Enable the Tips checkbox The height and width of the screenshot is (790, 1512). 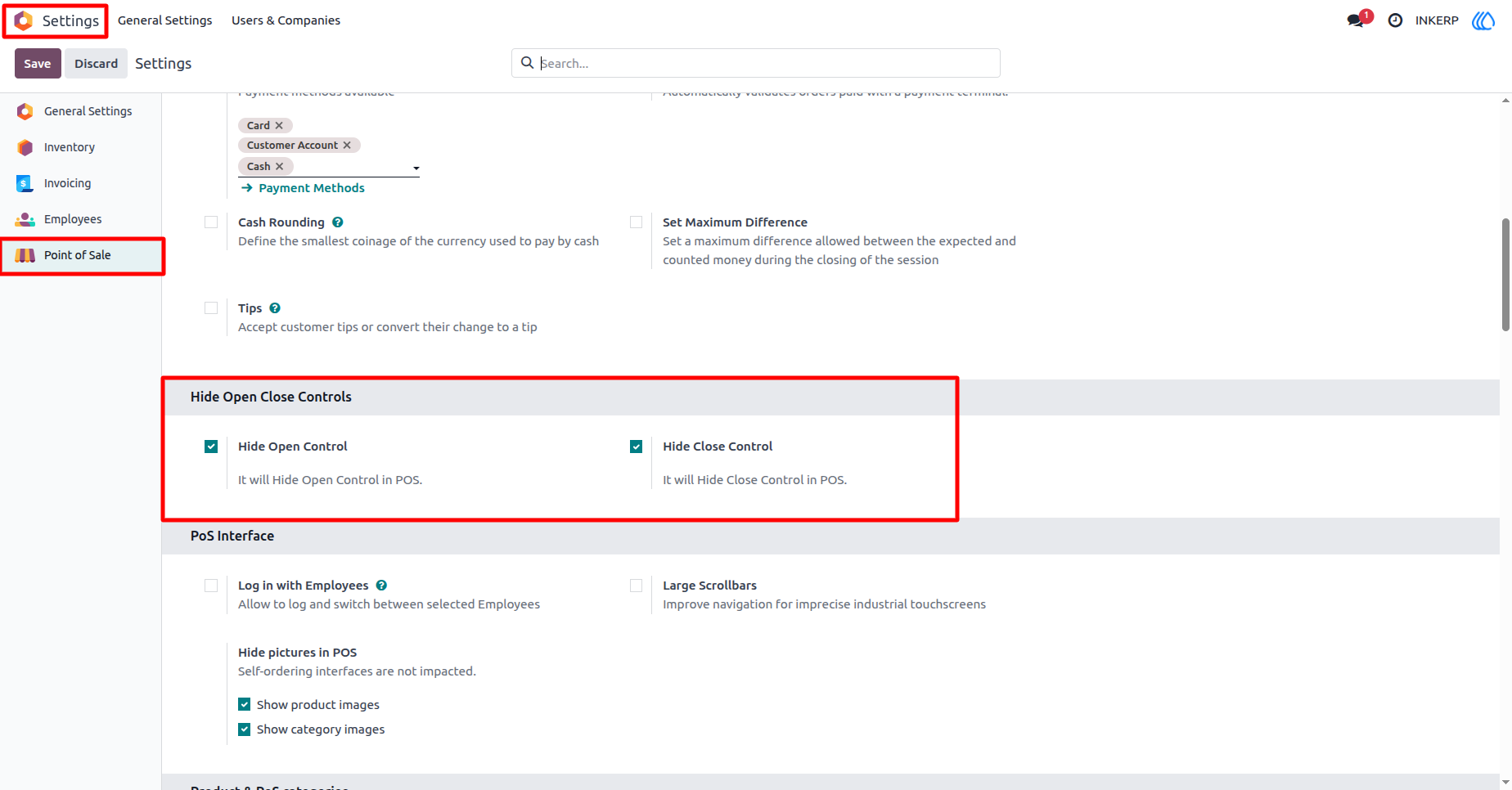pos(211,308)
